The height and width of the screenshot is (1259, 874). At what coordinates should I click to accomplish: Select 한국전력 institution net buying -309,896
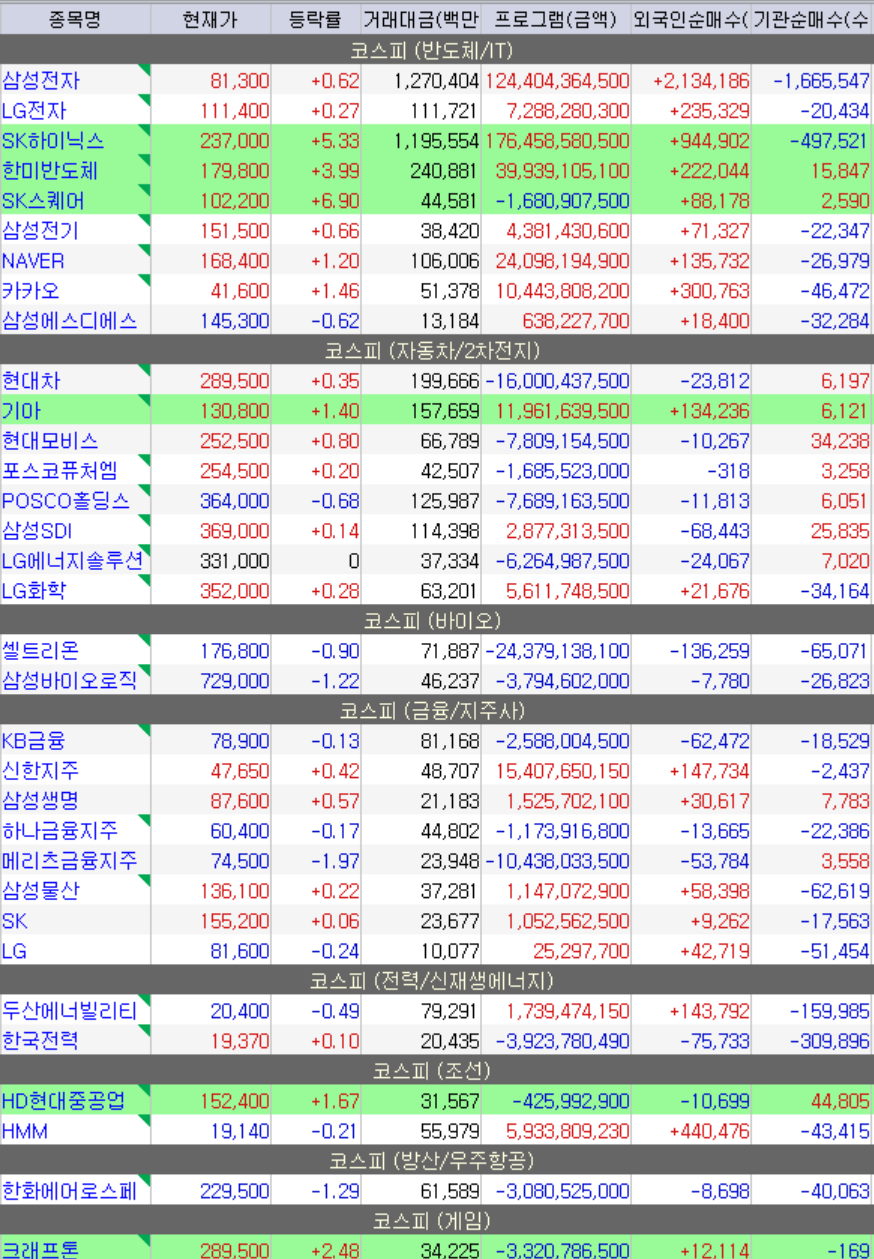(829, 1041)
